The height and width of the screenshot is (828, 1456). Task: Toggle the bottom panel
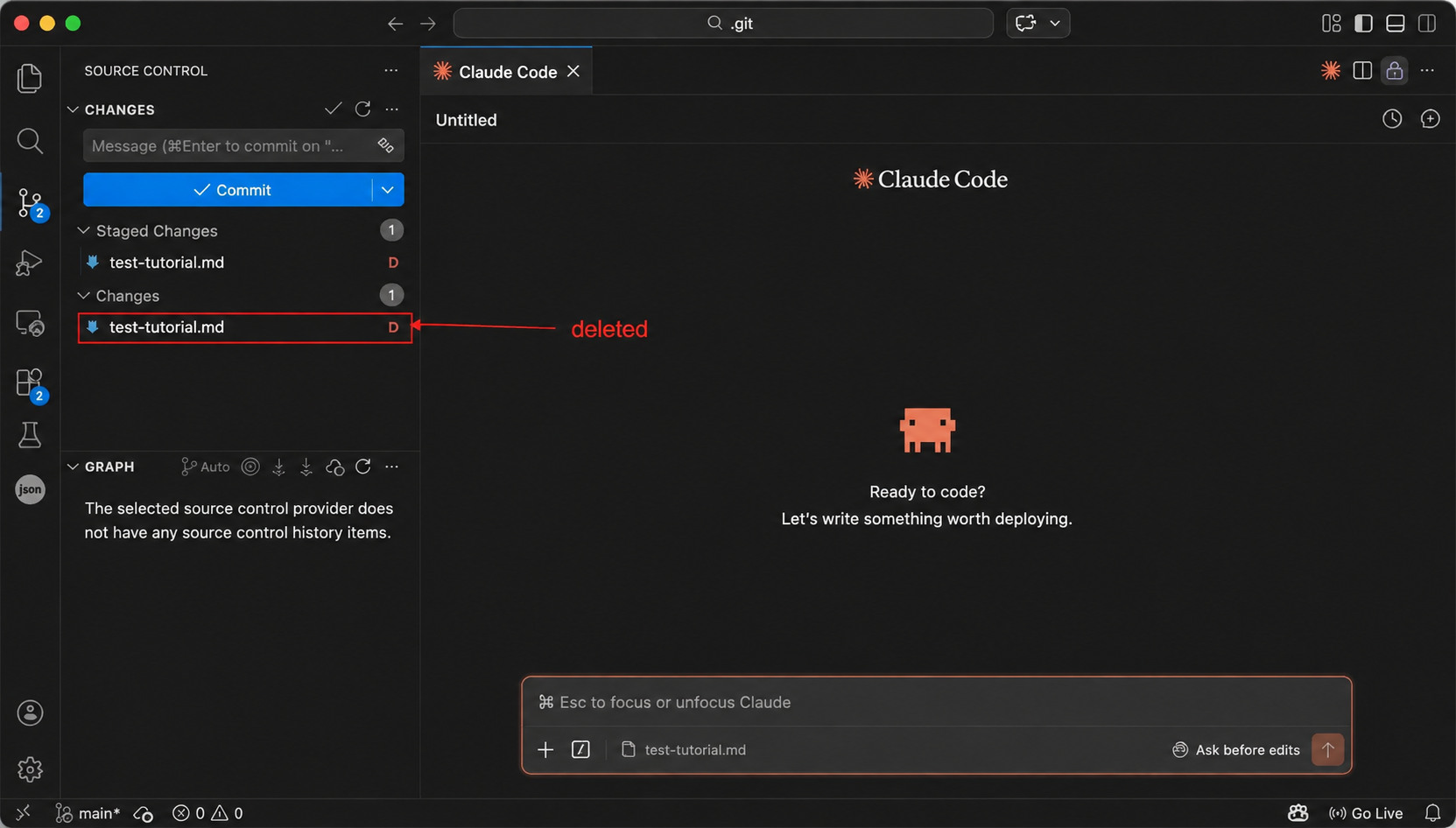[x=1396, y=24]
